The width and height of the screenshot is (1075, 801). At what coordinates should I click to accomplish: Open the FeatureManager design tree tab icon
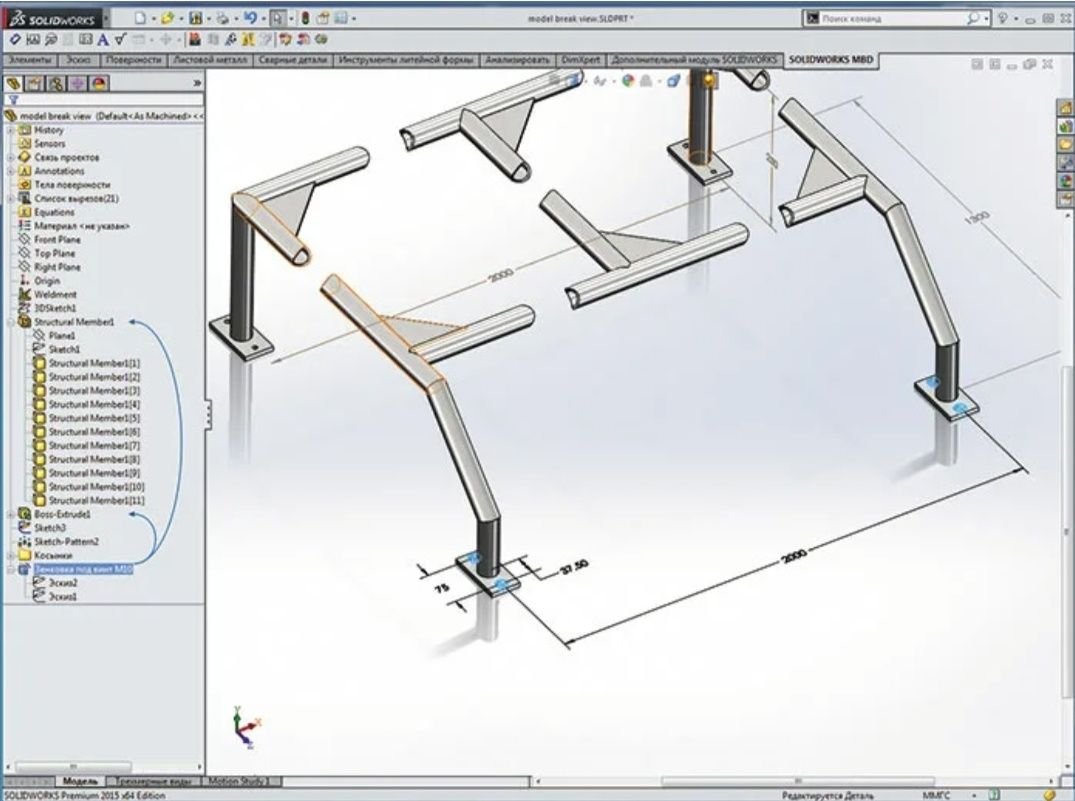pos(14,84)
